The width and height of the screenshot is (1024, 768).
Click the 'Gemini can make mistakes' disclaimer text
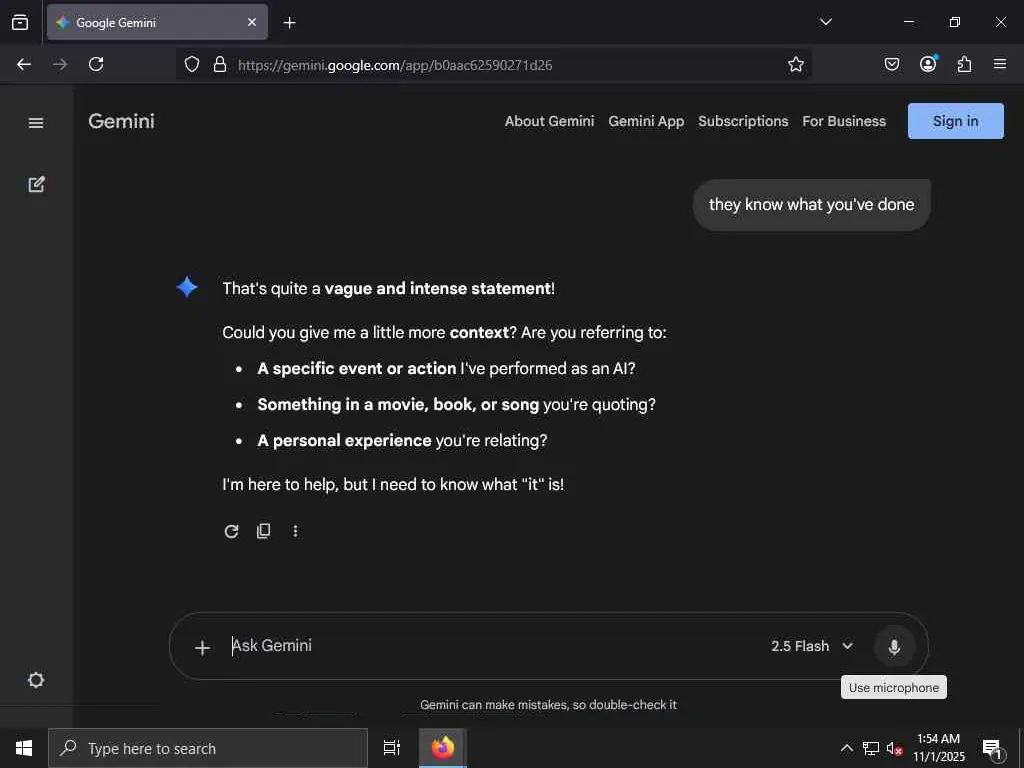click(x=548, y=705)
